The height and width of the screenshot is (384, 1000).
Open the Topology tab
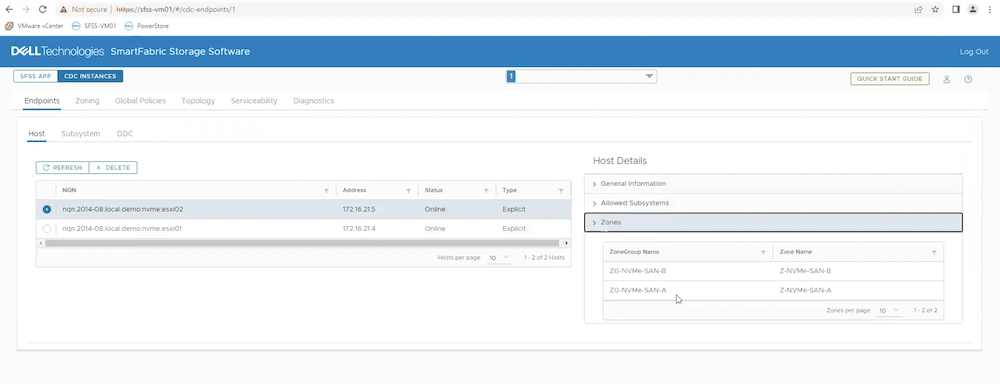[198, 101]
